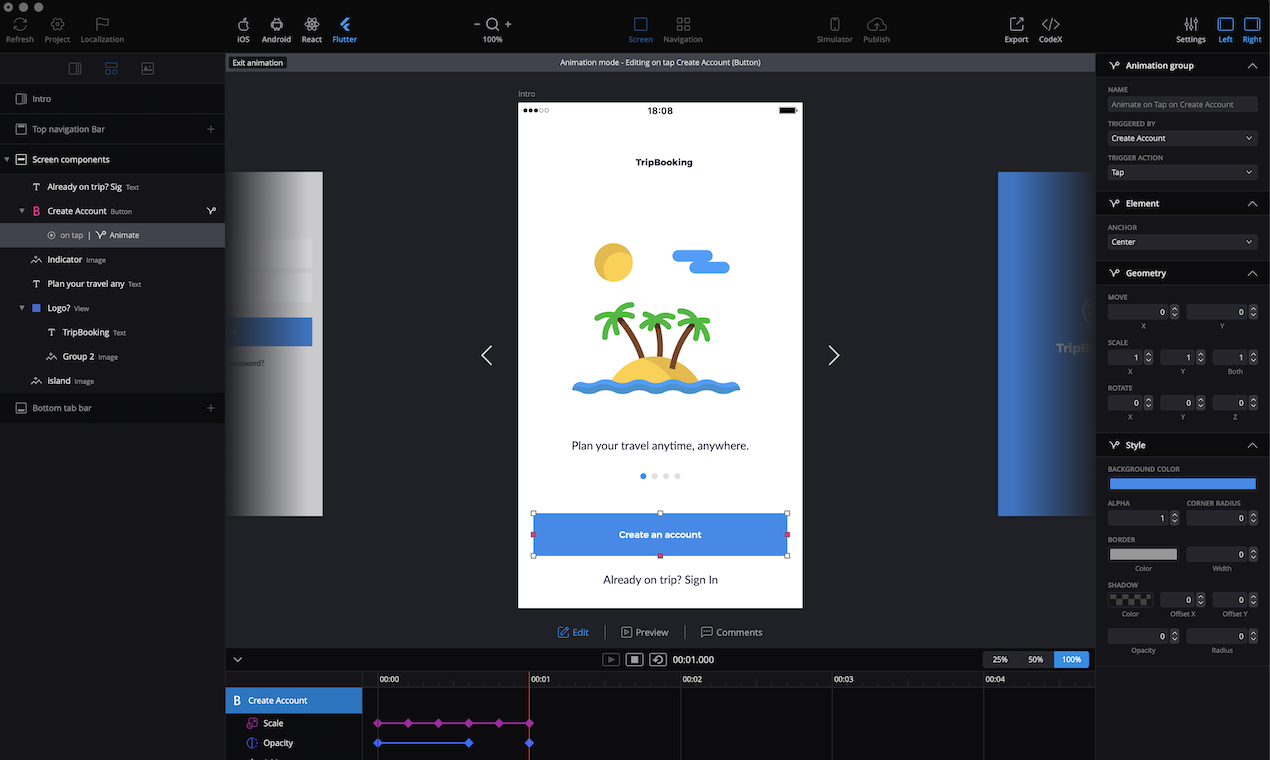Screen dimensions: 1270x760
Task: Open the Triggered By dropdown
Action: click(1181, 137)
